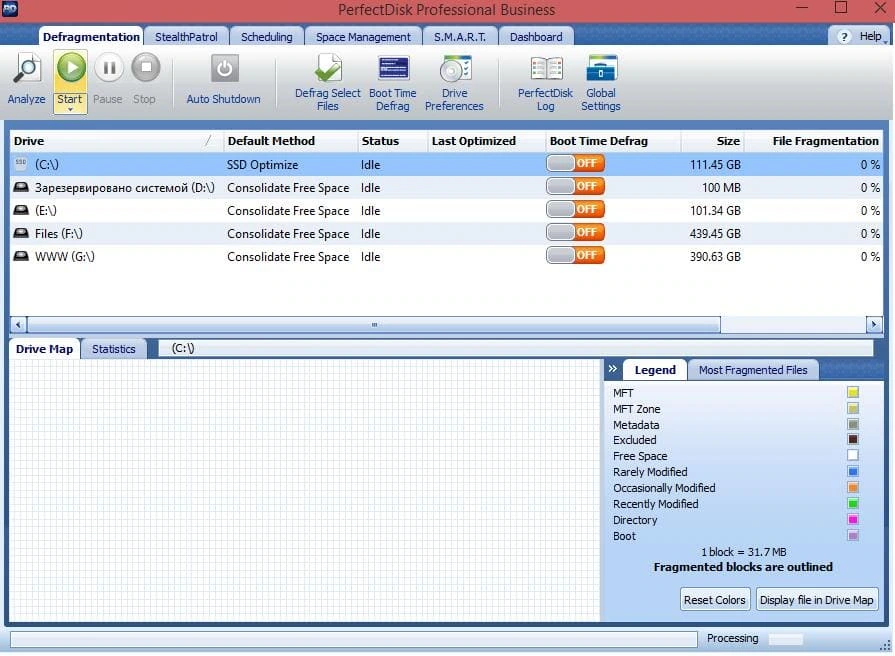This screenshot has width=895, height=656.
Task: Change the Boot purple color swatch
Action: (x=853, y=536)
